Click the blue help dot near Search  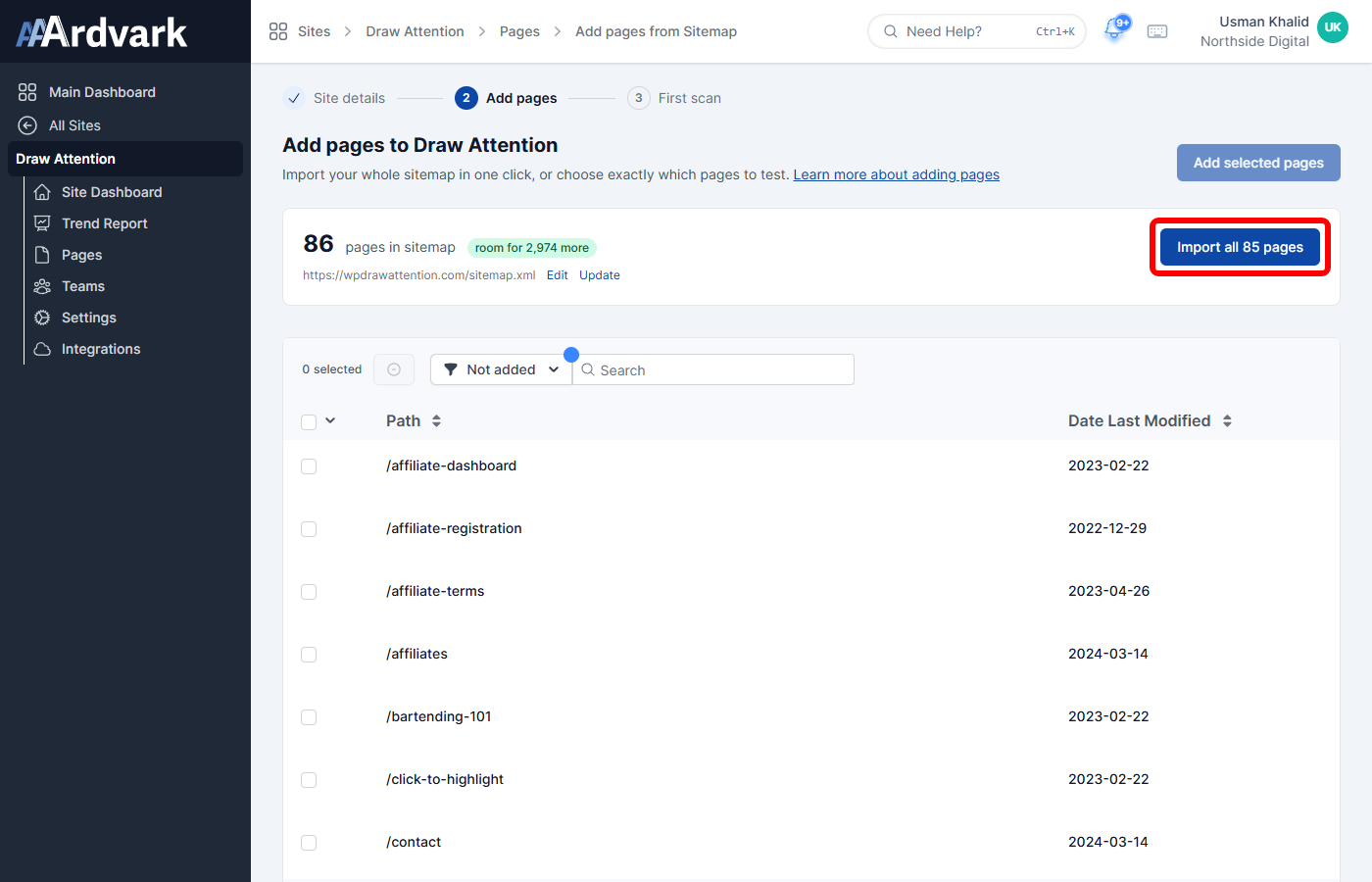pos(571,355)
